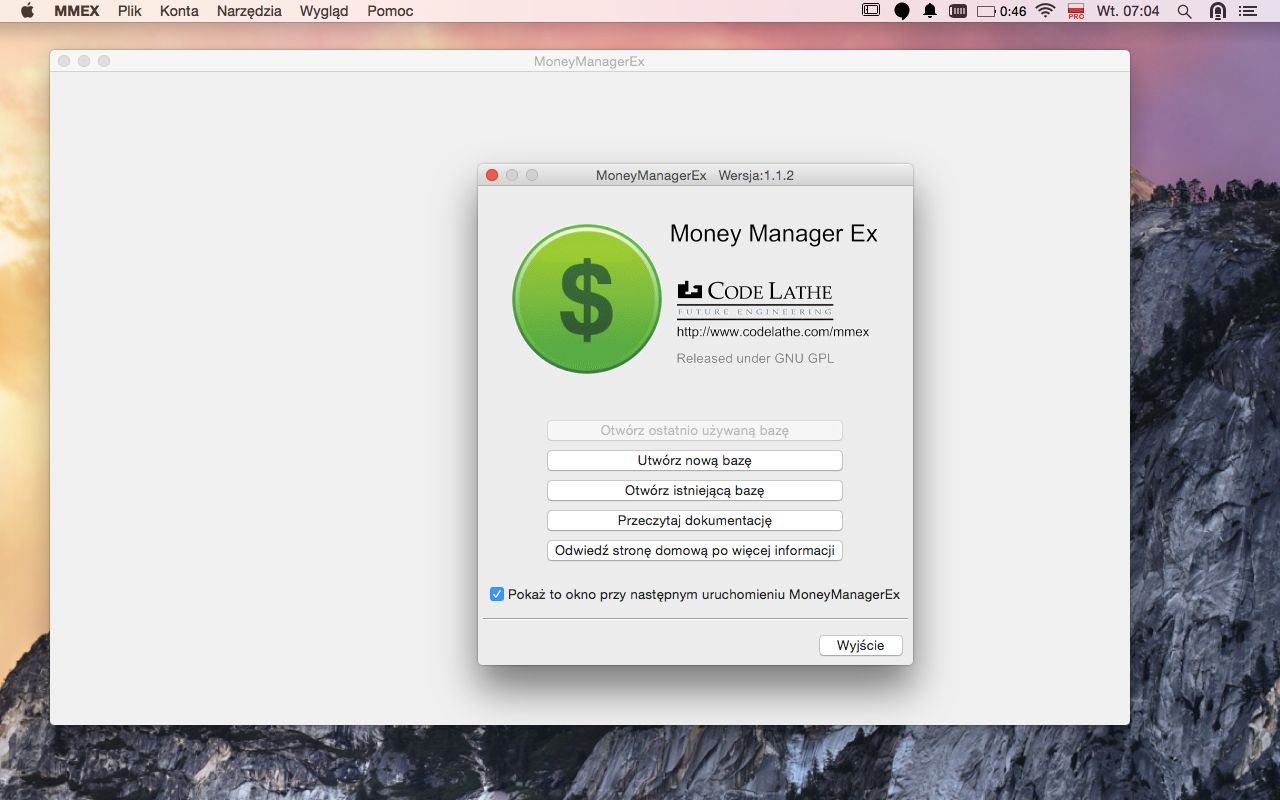Open Spotlight search in menu bar
Image resolution: width=1280 pixels, height=800 pixels.
pyautogui.click(x=1184, y=11)
